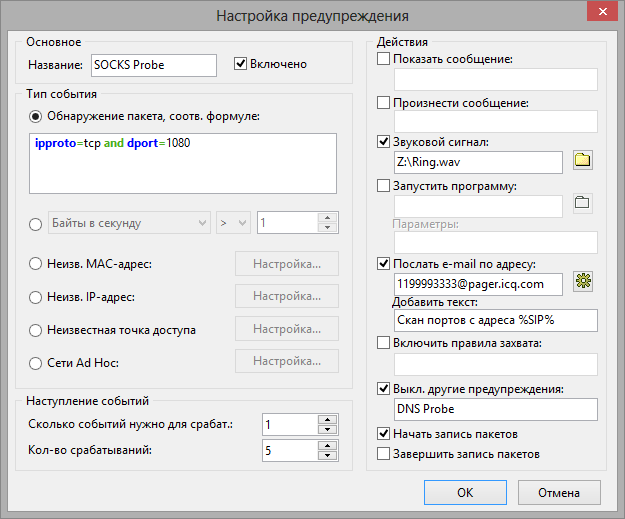
Task: Enable Показать сообщение checkbox
Action: (383, 59)
